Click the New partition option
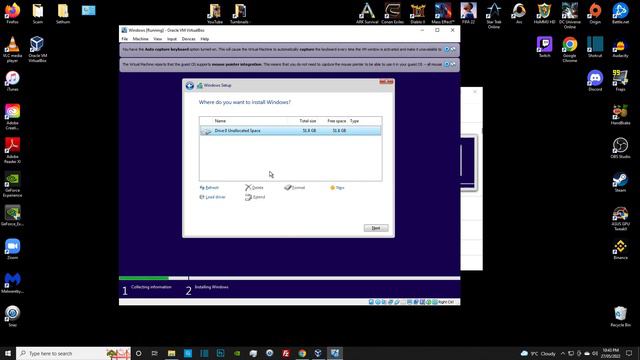The height and width of the screenshot is (360, 640). click(337, 188)
